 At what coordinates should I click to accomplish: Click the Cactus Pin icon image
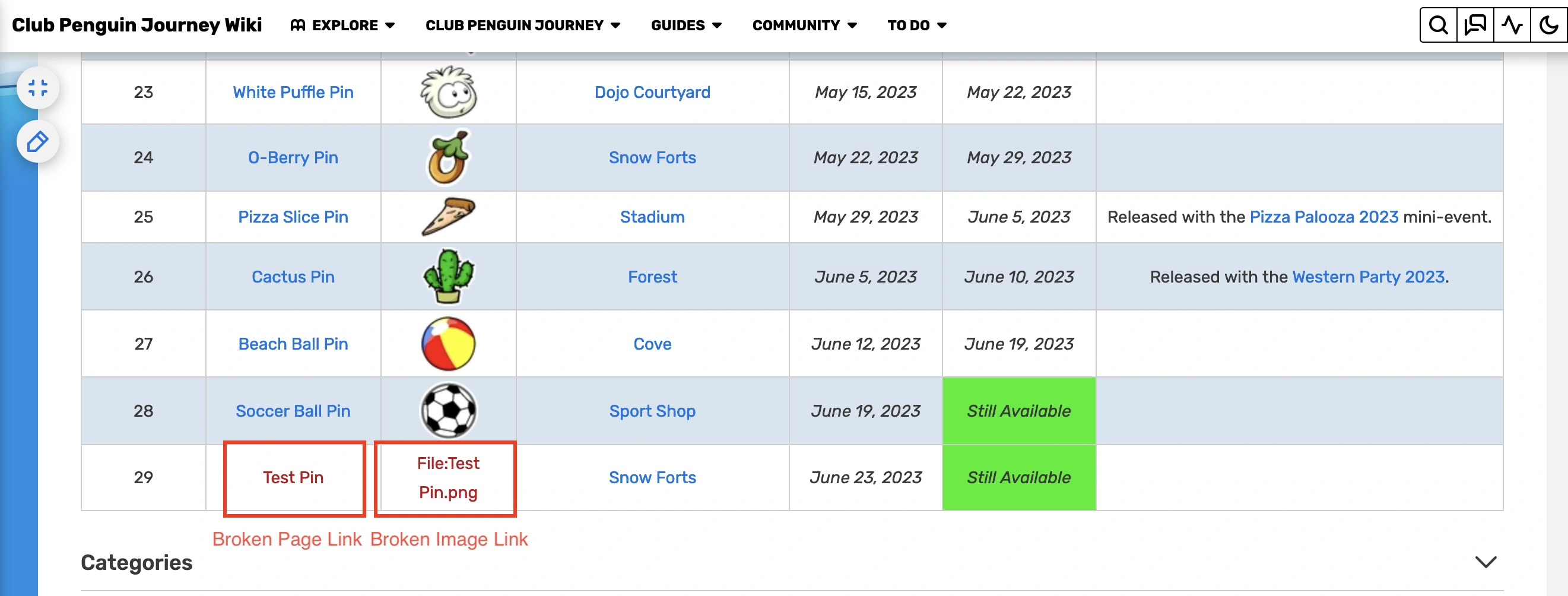[x=449, y=277]
